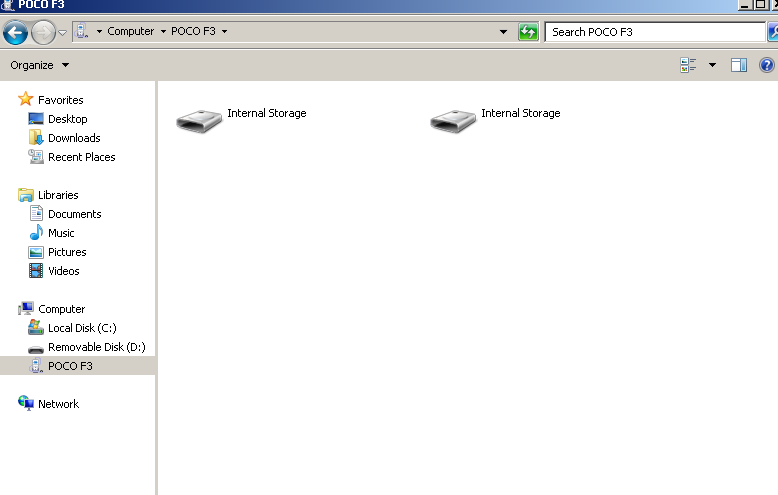Click the greyed Forward arrow button

point(43,33)
